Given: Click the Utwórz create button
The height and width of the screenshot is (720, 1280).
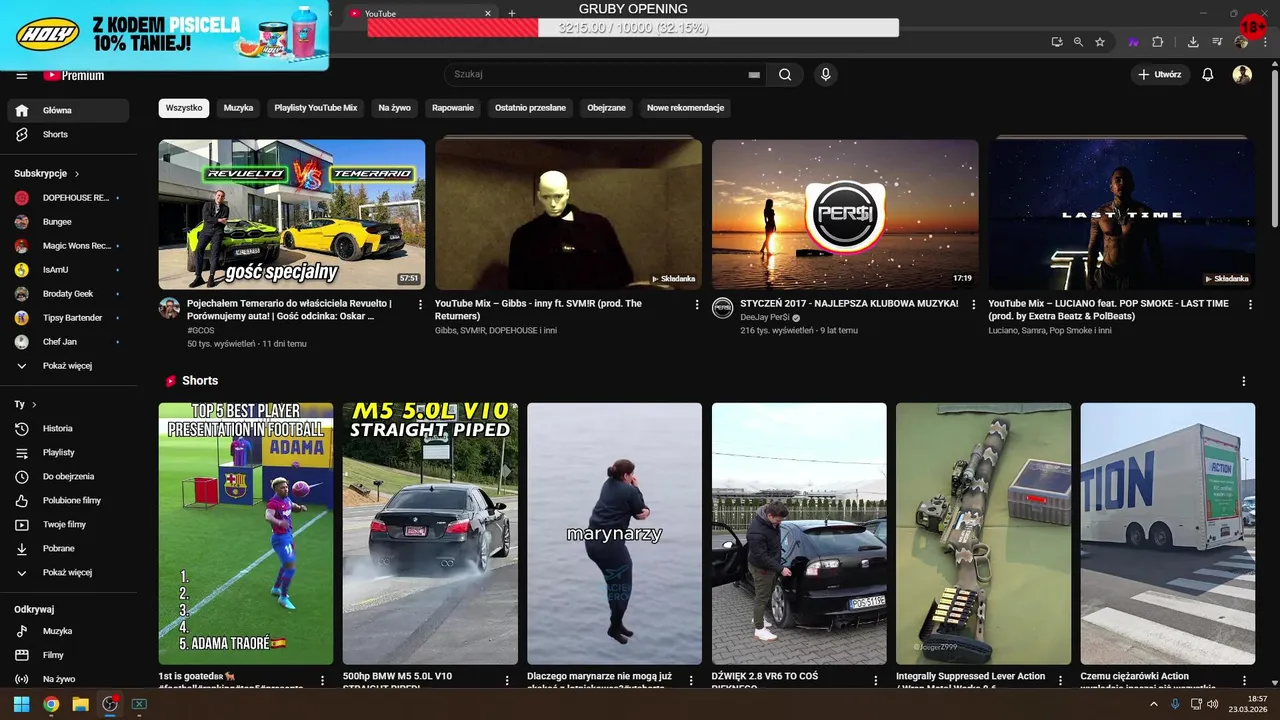Looking at the screenshot, I should [1160, 75].
